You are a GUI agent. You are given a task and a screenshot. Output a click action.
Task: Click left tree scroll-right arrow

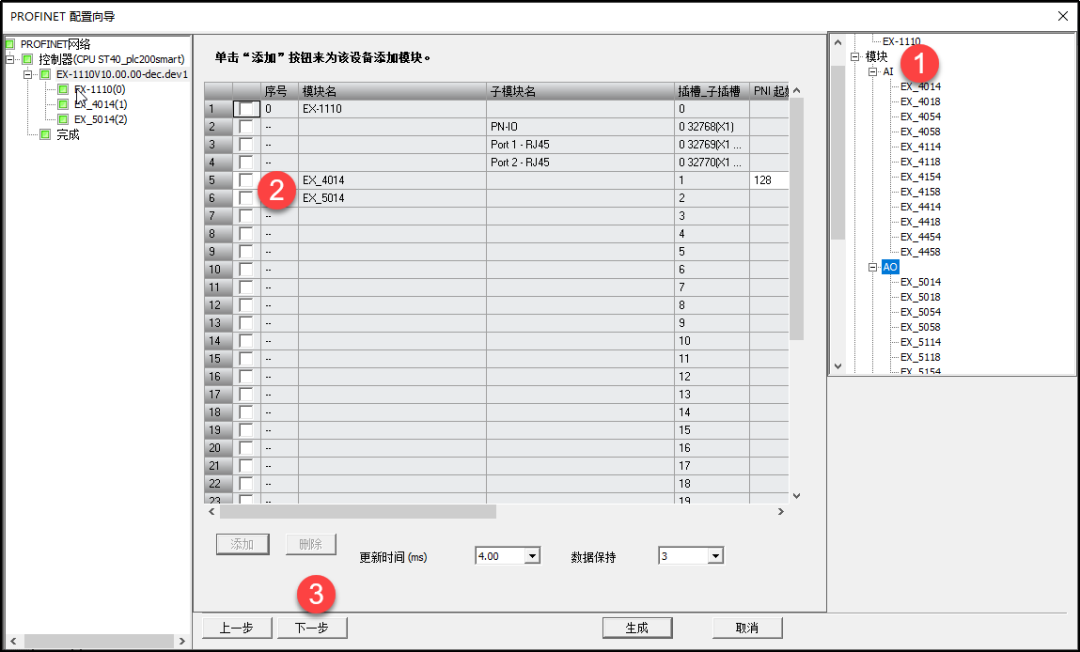pos(183,641)
